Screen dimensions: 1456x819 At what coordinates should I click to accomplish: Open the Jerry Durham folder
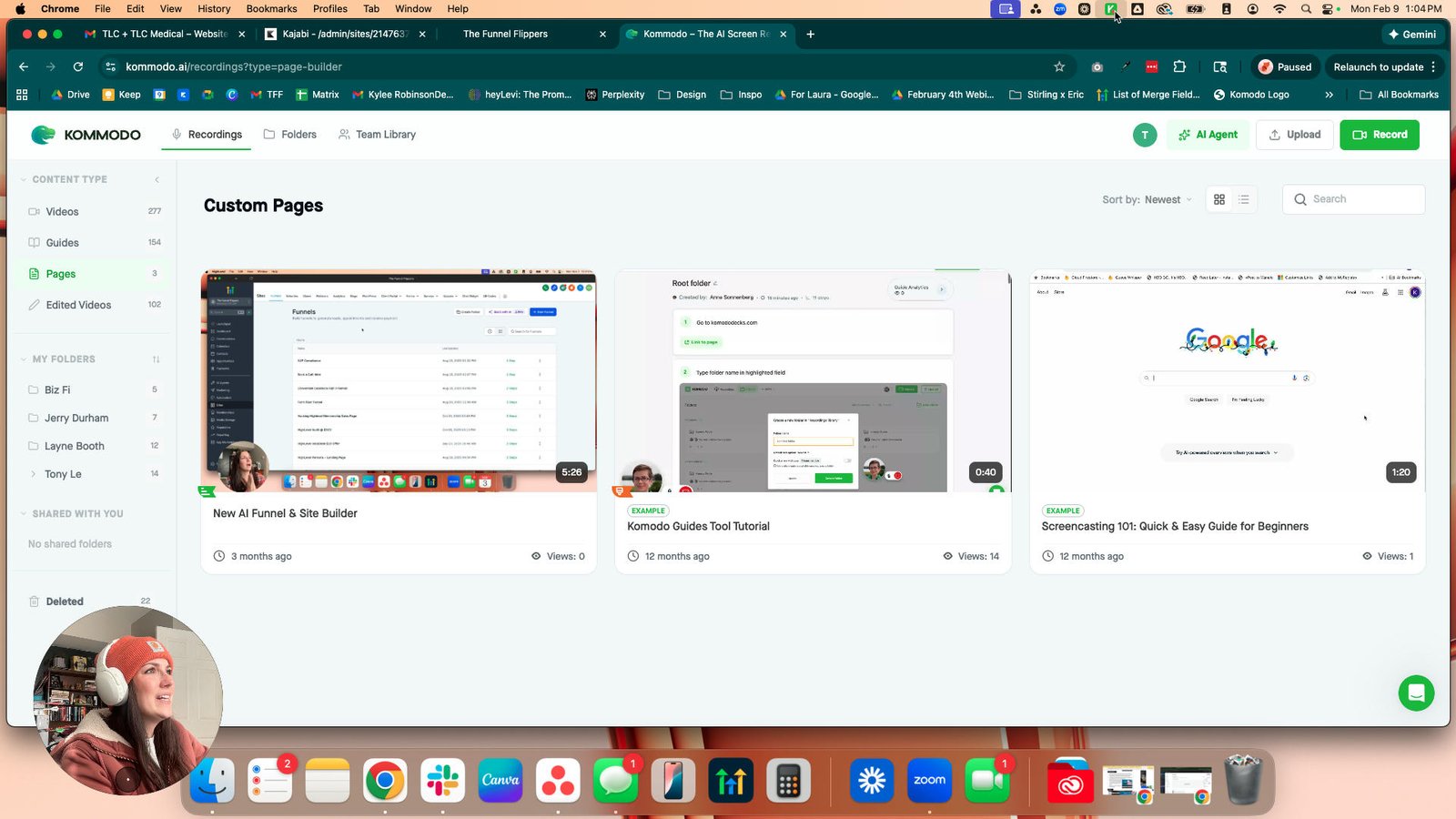(95, 418)
